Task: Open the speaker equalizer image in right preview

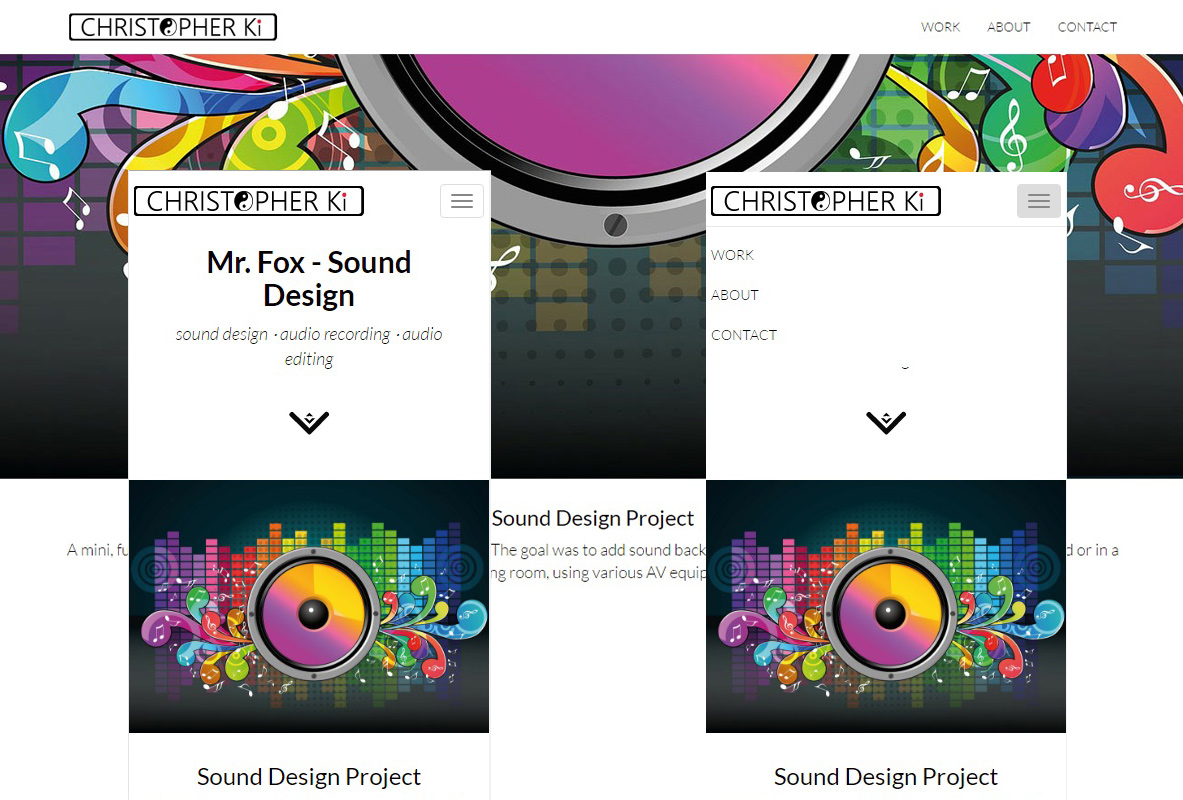Action: (886, 606)
